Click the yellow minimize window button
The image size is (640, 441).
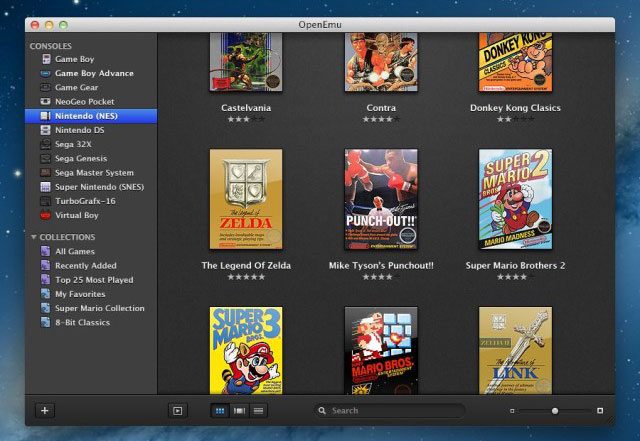49,25
